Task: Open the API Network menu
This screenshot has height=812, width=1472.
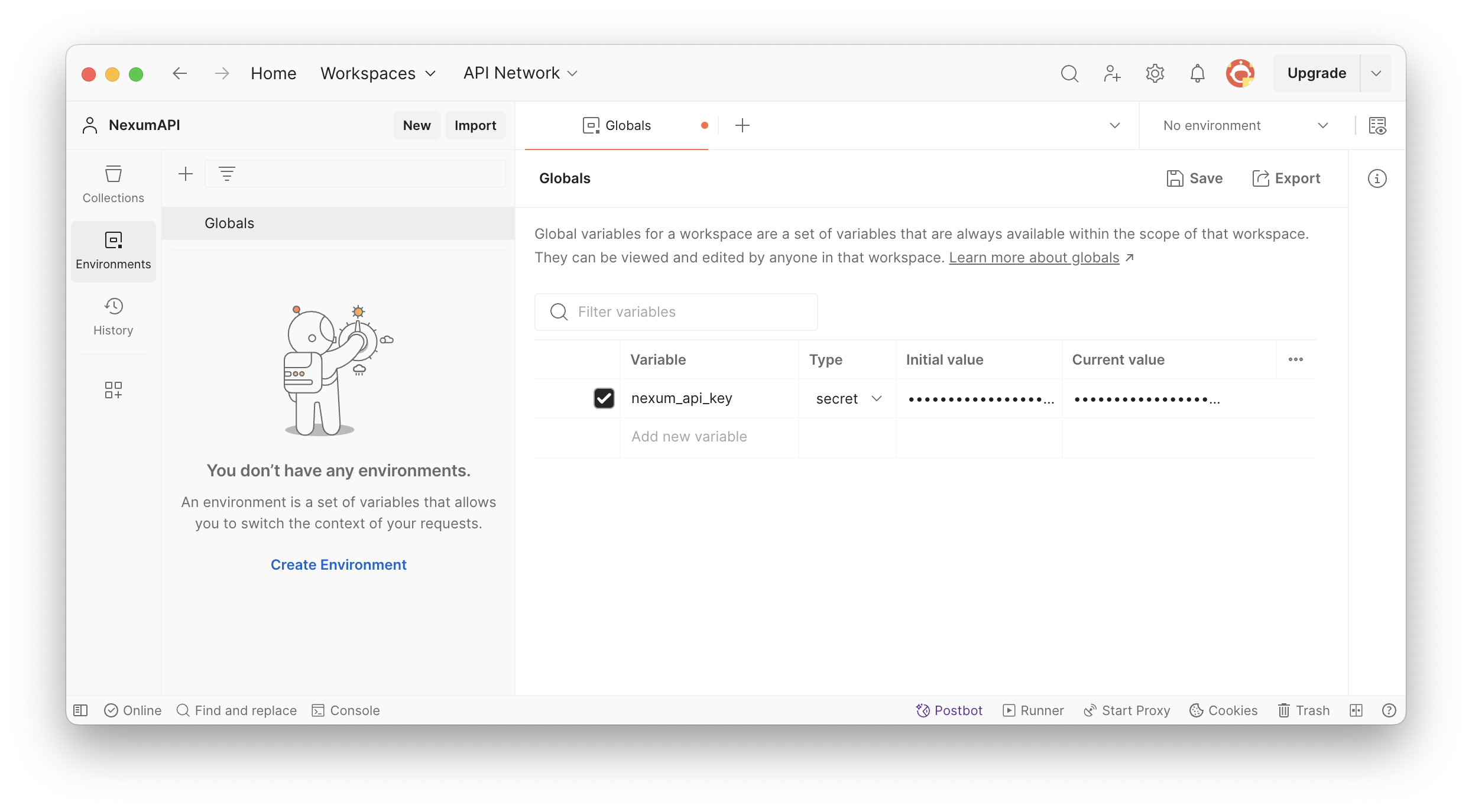Action: click(x=520, y=73)
